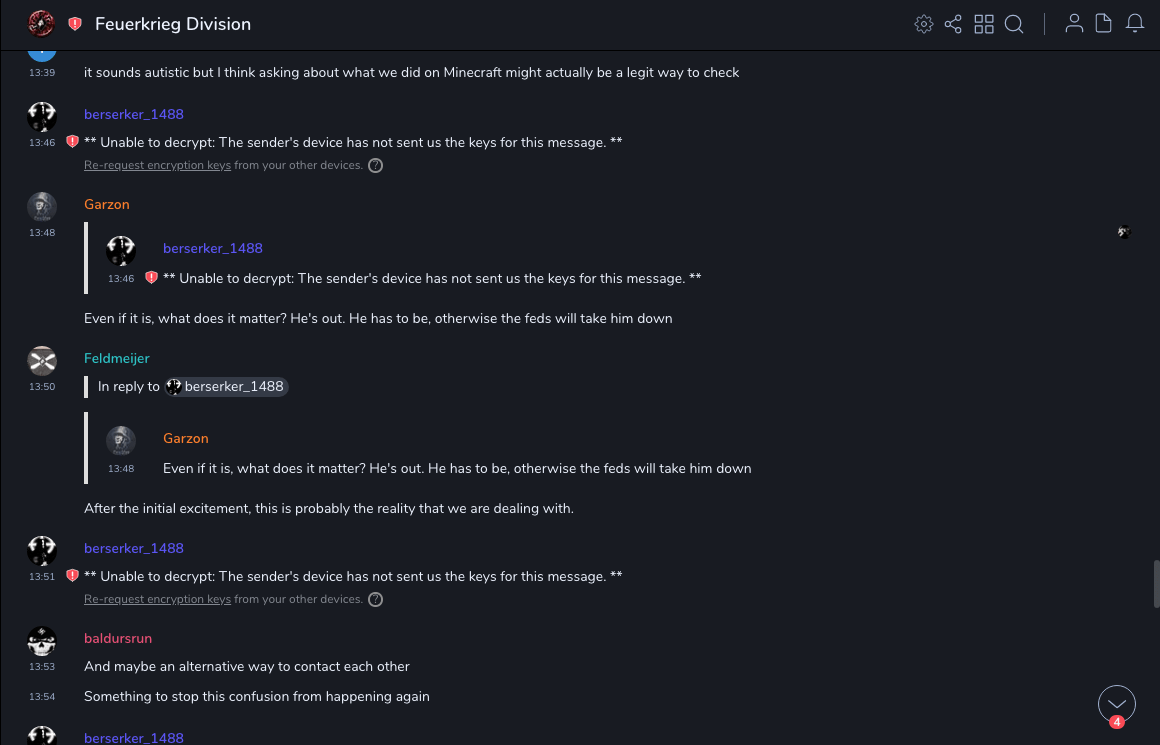Open the room avatar in header

pyautogui.click(x=41, y=24)
